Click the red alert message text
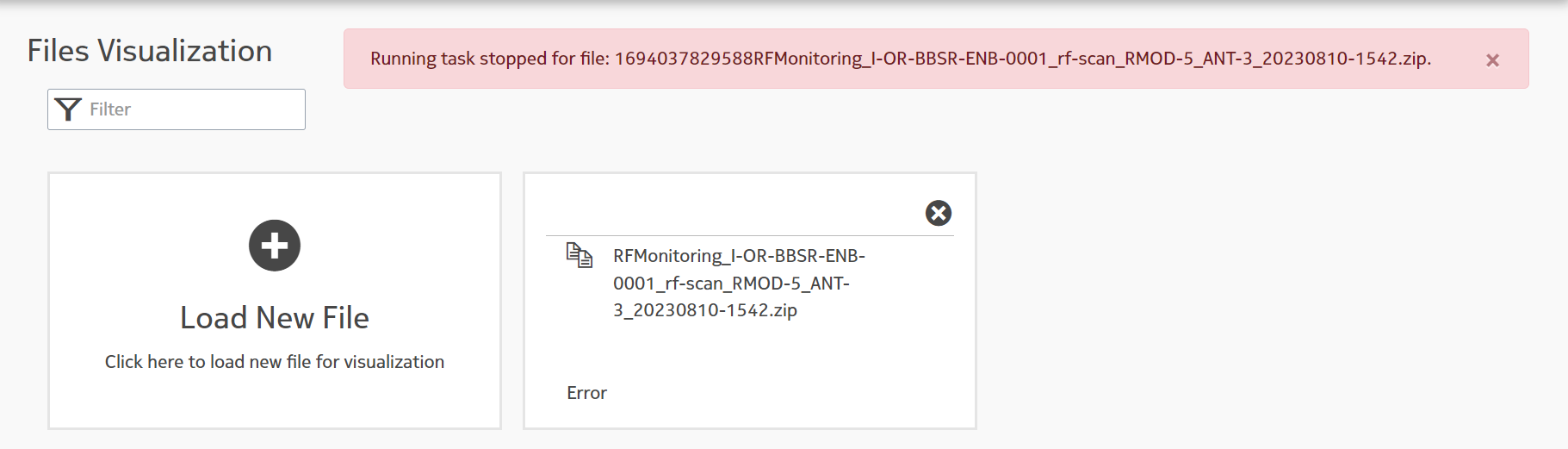 click(901, 59)
